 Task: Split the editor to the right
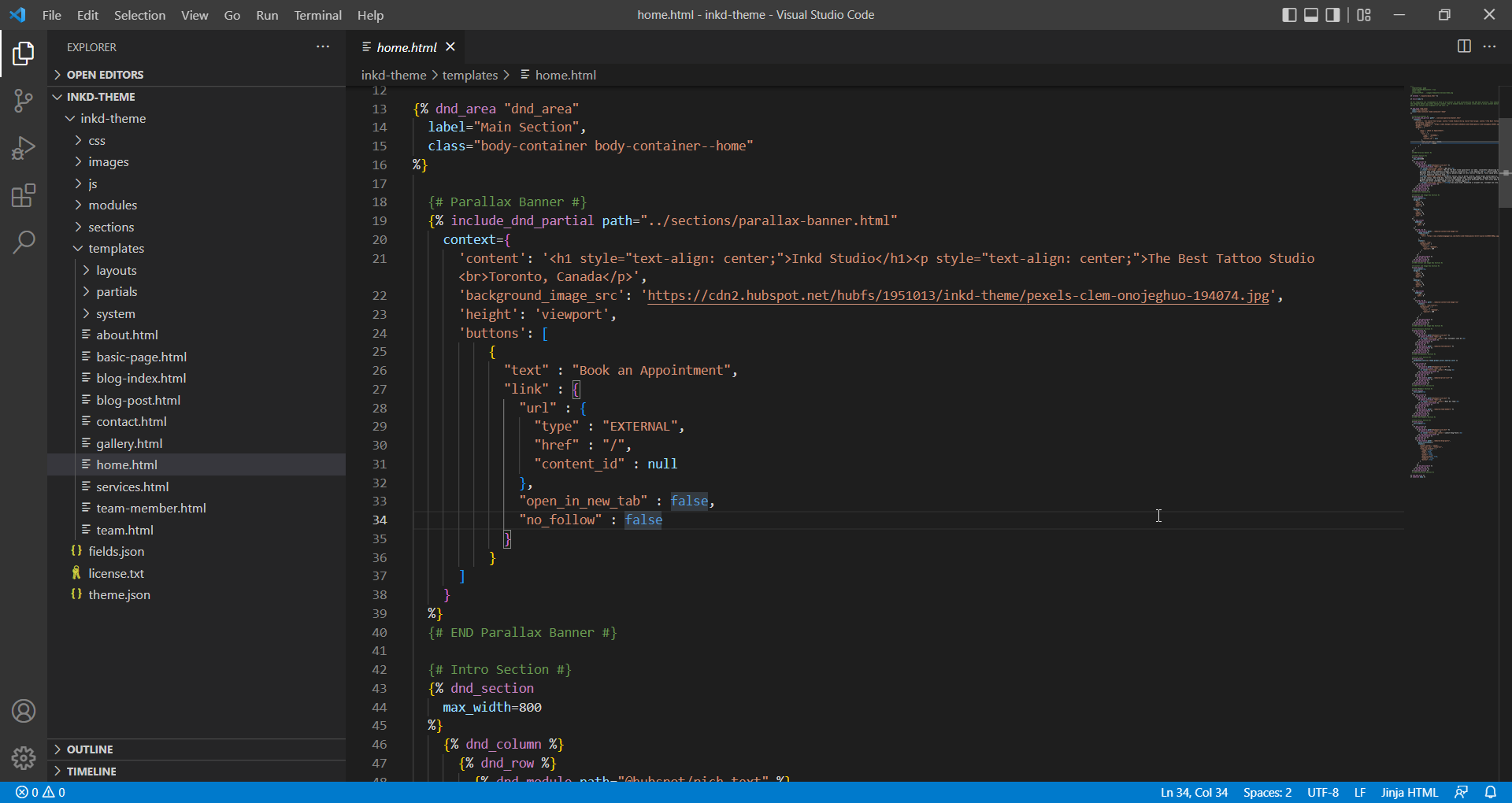coord(1464,46)
